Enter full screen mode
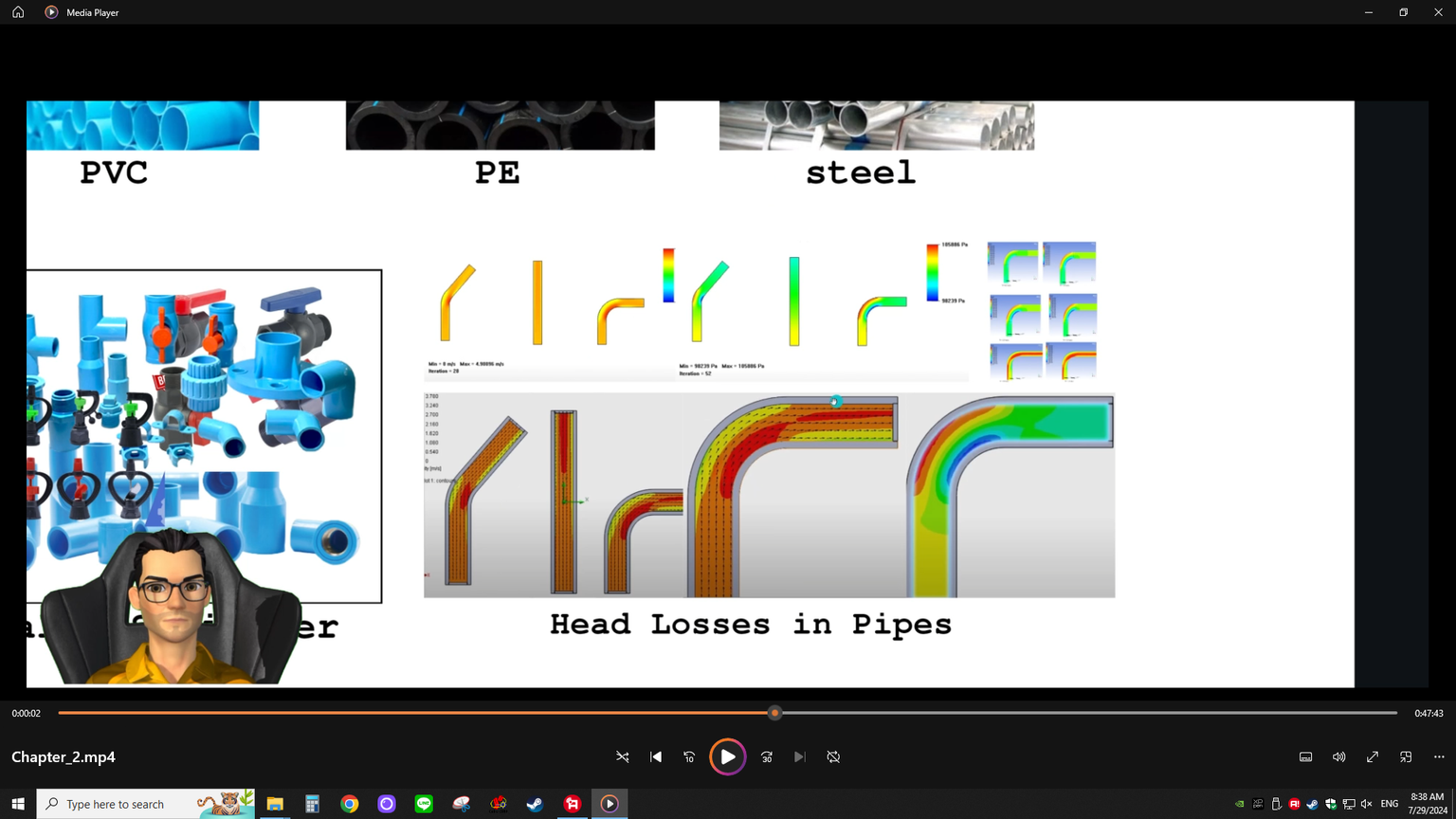The width and height of the screenshot is (1456, 819). (x=1372, y=756)
